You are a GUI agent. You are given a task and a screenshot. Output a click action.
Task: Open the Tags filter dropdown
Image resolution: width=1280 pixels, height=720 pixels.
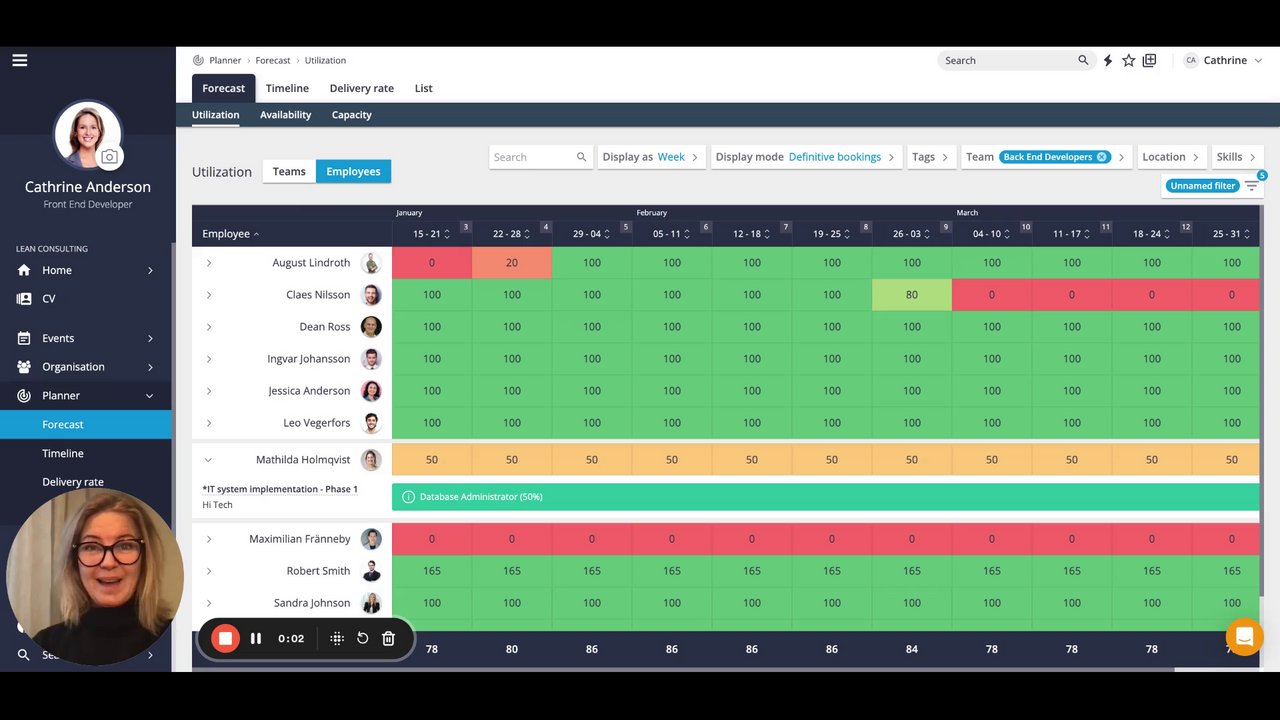click(x=931, y=157)
